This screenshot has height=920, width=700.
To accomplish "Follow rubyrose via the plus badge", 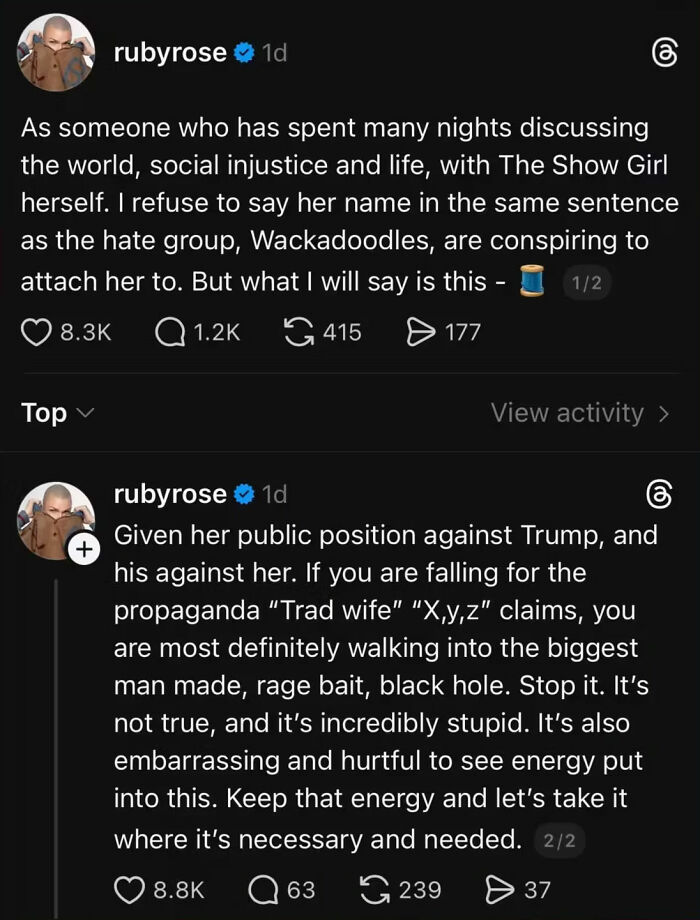I will point(86,548).
